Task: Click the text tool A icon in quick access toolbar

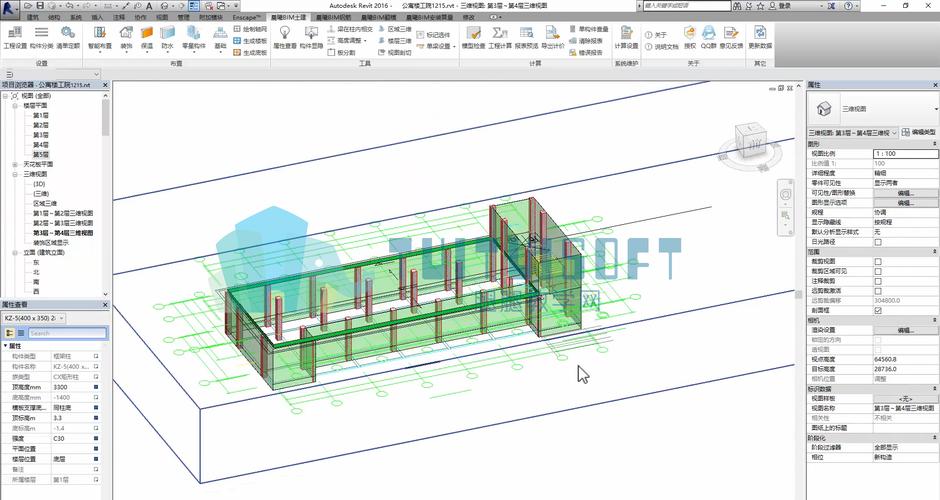Action: [149, 5]
